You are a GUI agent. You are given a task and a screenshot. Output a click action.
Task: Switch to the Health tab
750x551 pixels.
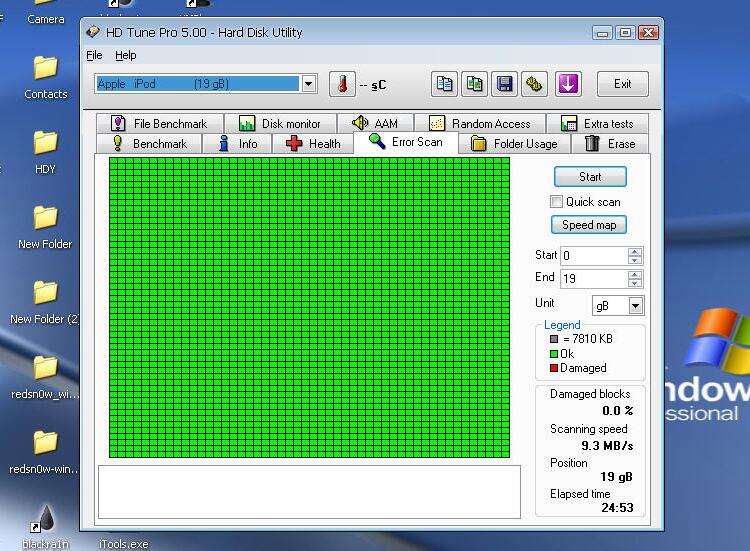[313, 144]
